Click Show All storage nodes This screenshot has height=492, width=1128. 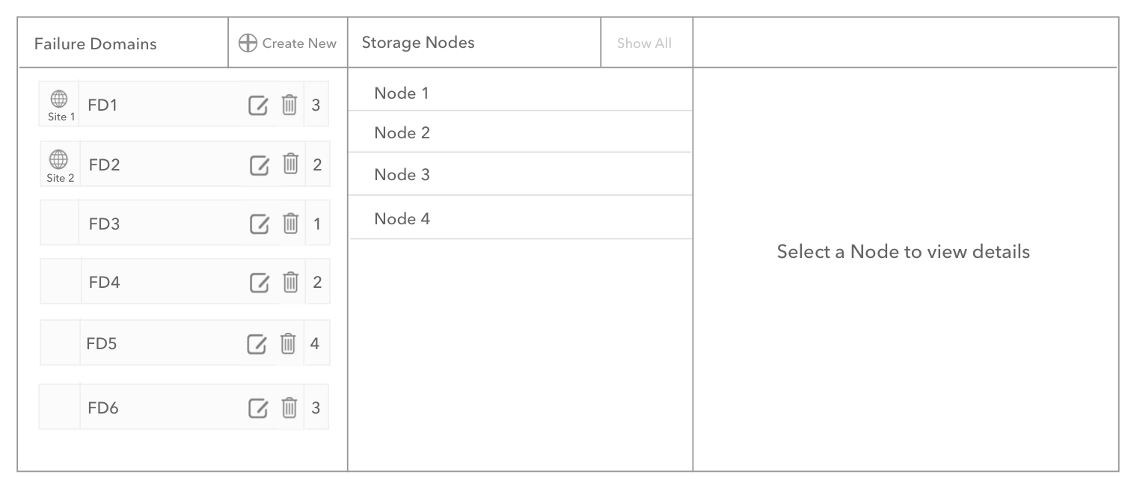(x=645, y=43)
